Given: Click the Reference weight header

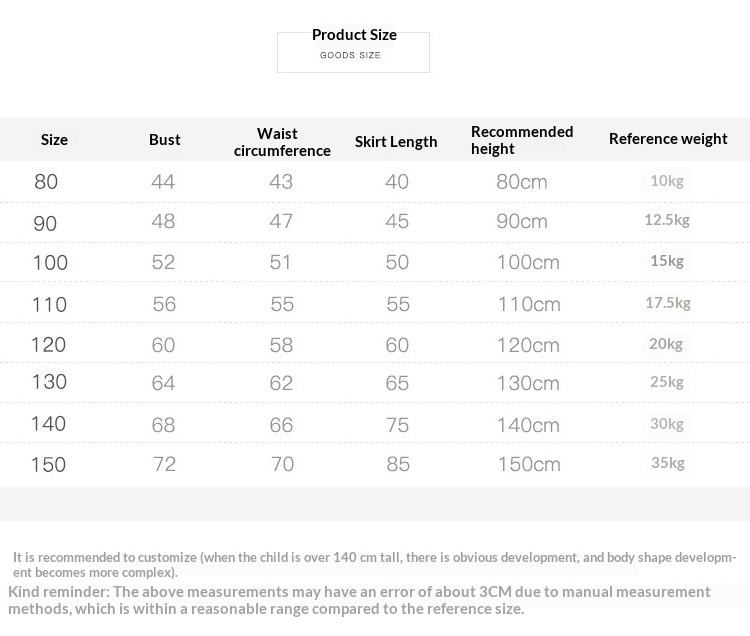Looking at the screenshot, I should pos(668,139).
